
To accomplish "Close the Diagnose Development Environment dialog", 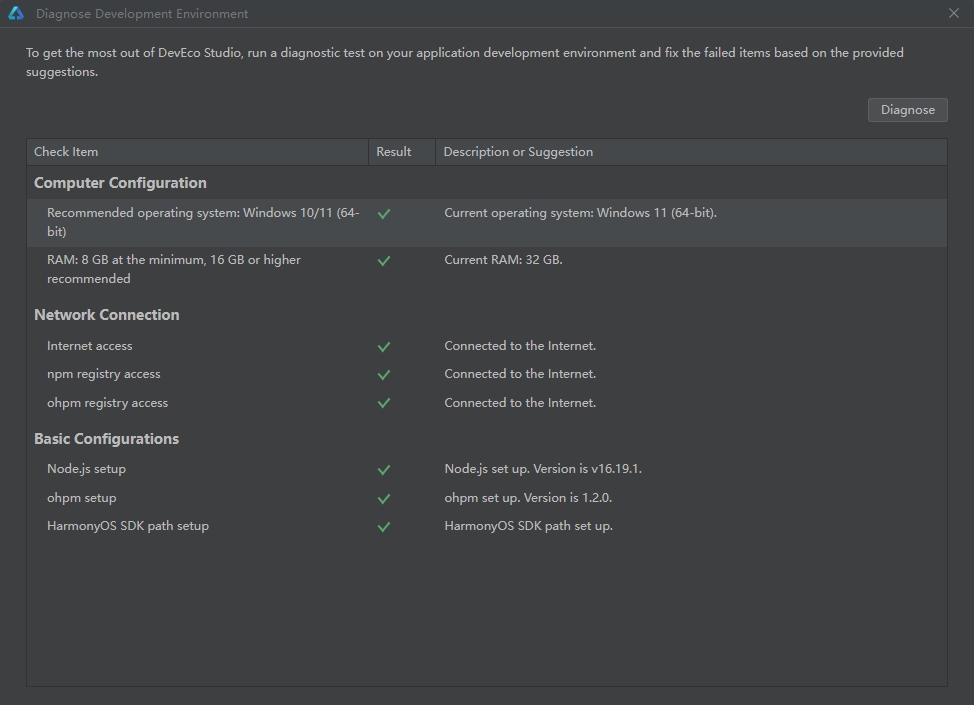I will pos(954,13).
